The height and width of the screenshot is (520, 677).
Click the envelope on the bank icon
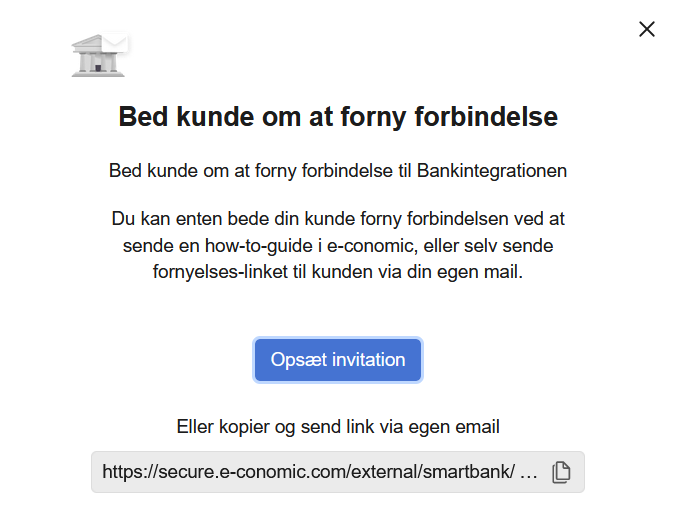(x=115, y=42)
